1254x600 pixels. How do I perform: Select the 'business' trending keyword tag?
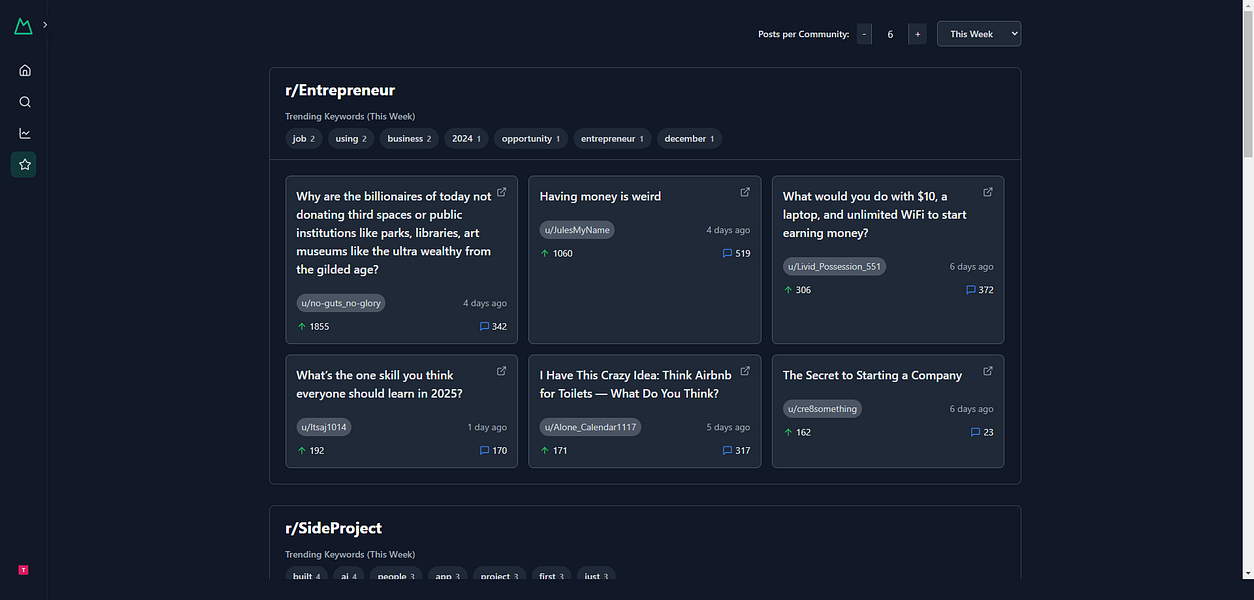pyautogui.click(x=409, y=139)
